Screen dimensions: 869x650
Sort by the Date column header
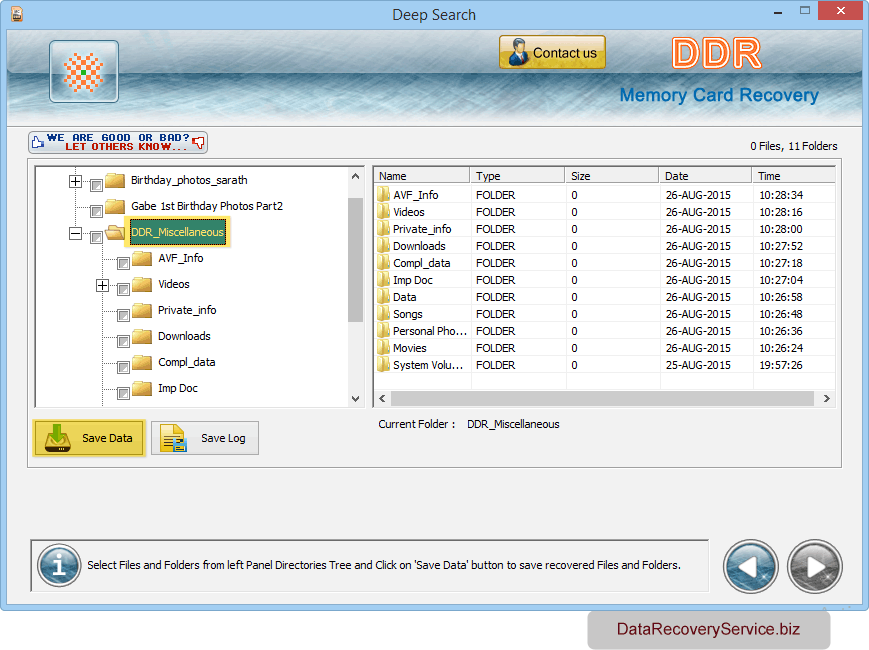[x=706, y=176]
